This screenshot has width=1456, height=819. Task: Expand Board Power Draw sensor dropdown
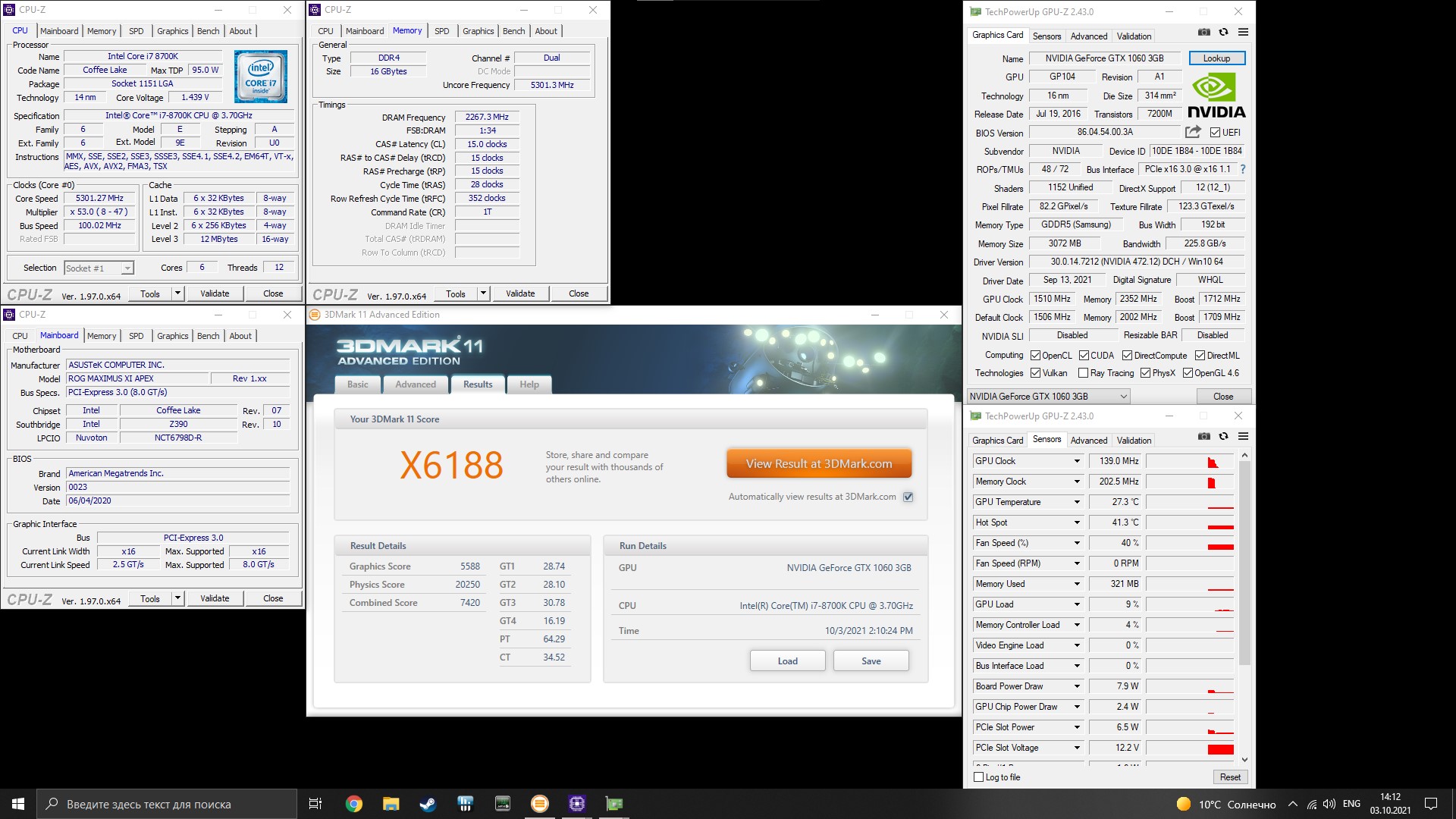1076,686
